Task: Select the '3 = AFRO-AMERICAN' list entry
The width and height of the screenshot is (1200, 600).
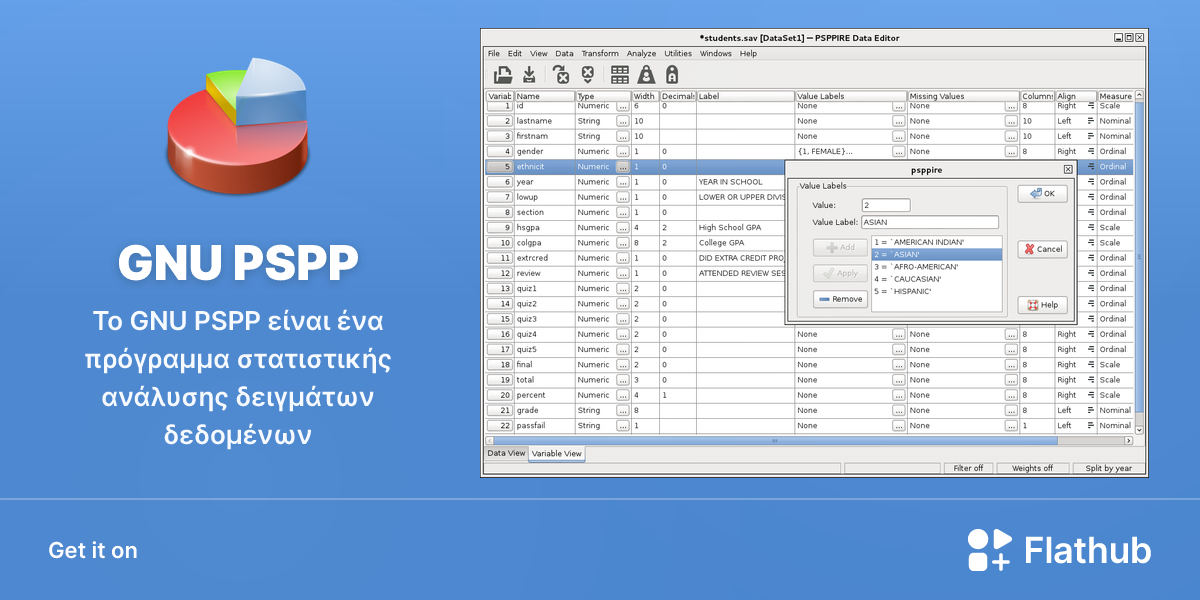Action: [x=936, y=267]
